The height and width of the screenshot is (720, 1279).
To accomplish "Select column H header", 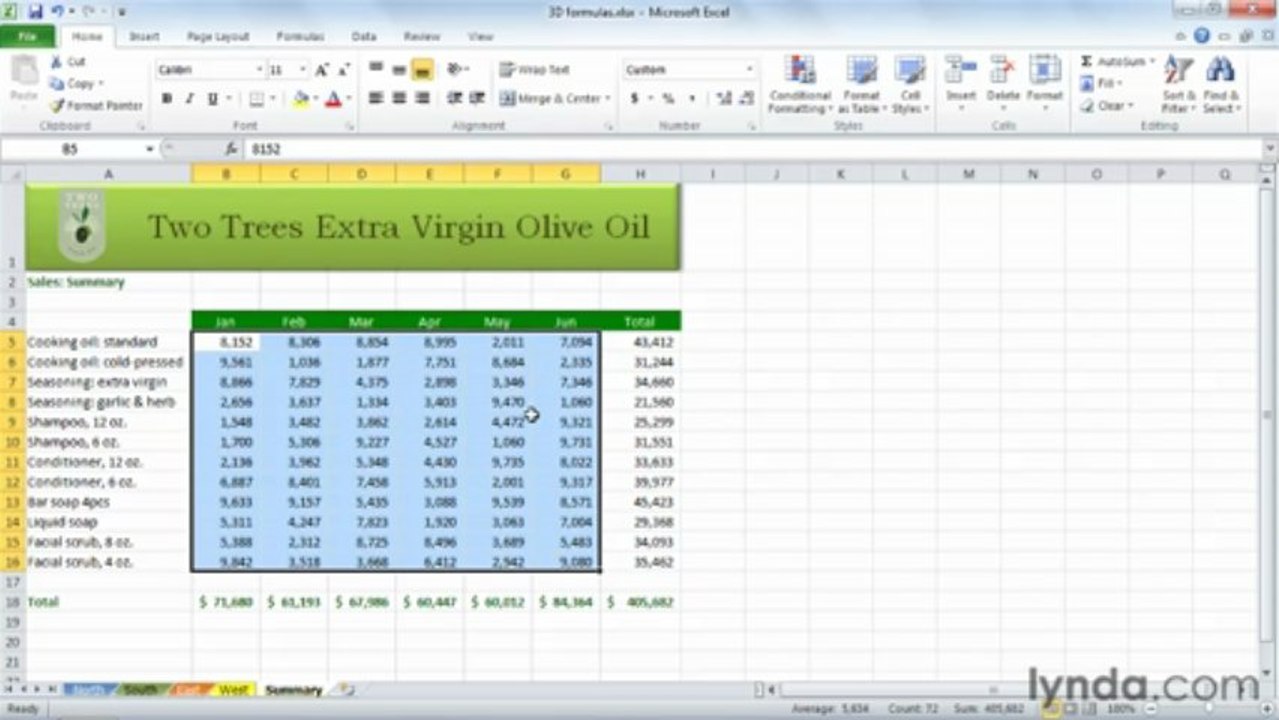I will tap(640, 174).
